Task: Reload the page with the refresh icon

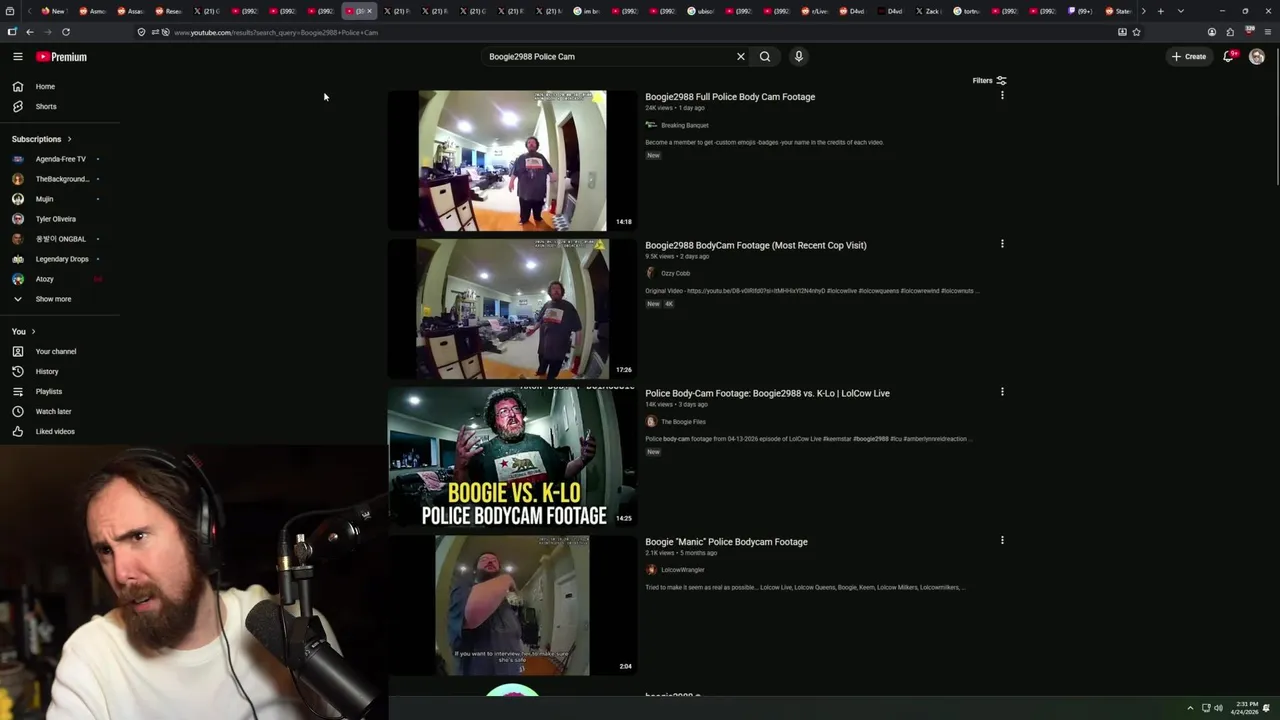Action: [x=66, y=32]
